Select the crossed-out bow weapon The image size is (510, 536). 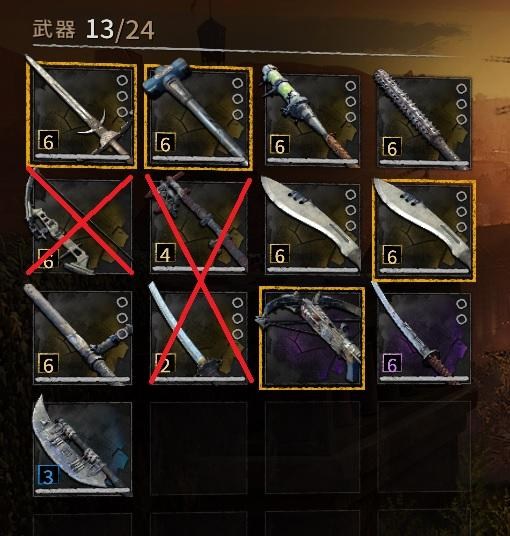(82, 226)
